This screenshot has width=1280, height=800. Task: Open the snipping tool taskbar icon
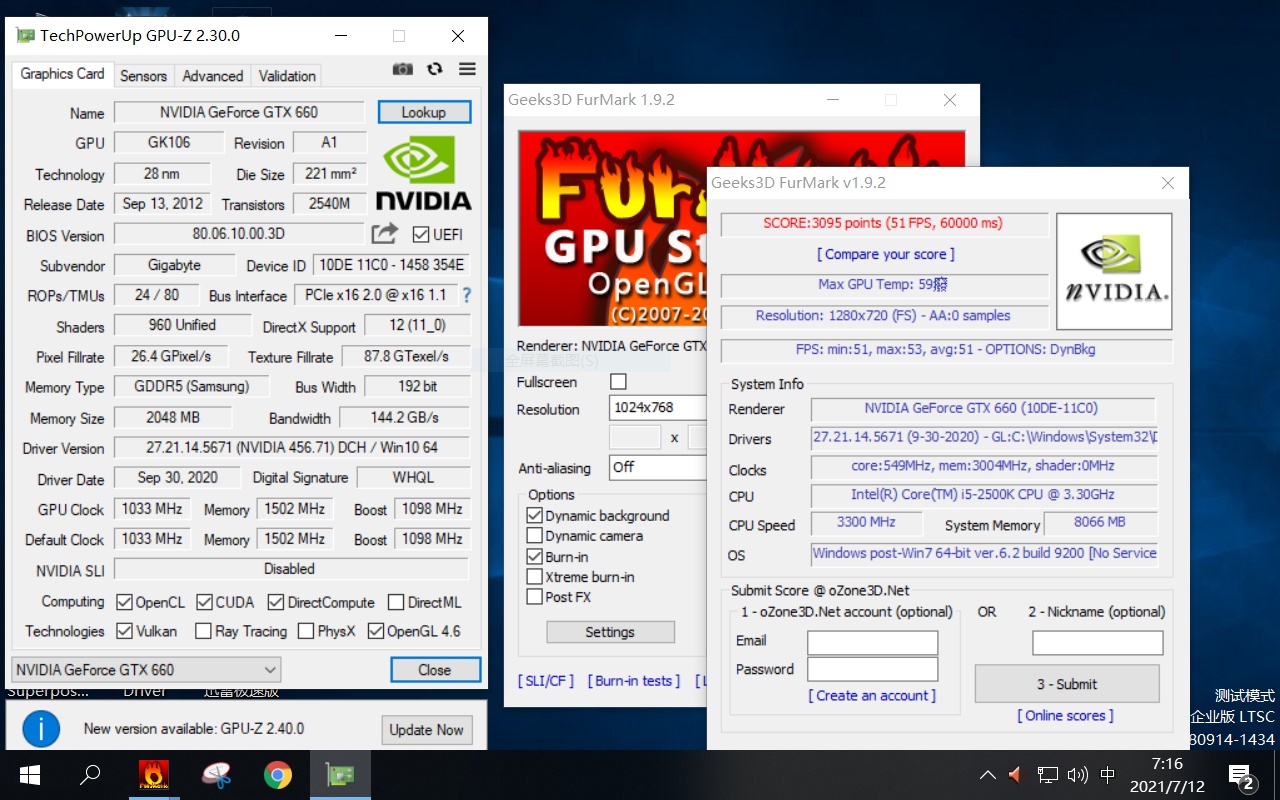click(x=216, y=775)
